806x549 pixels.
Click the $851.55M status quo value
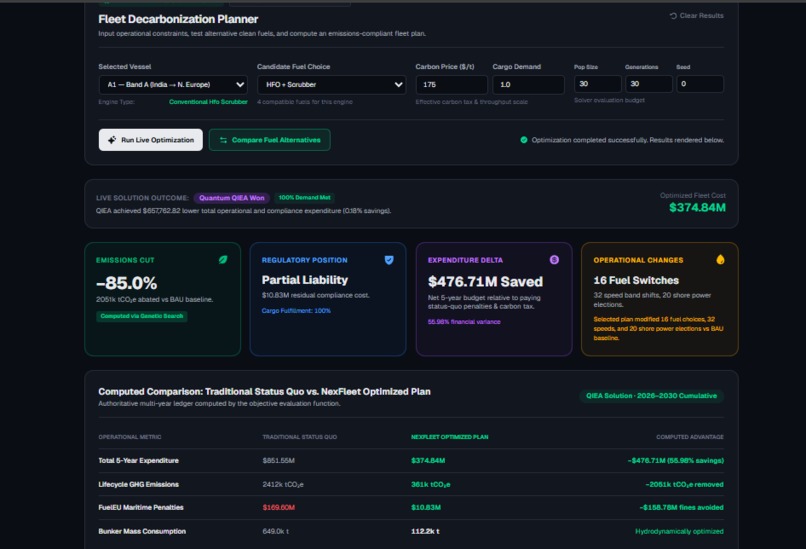pos(279,461)
